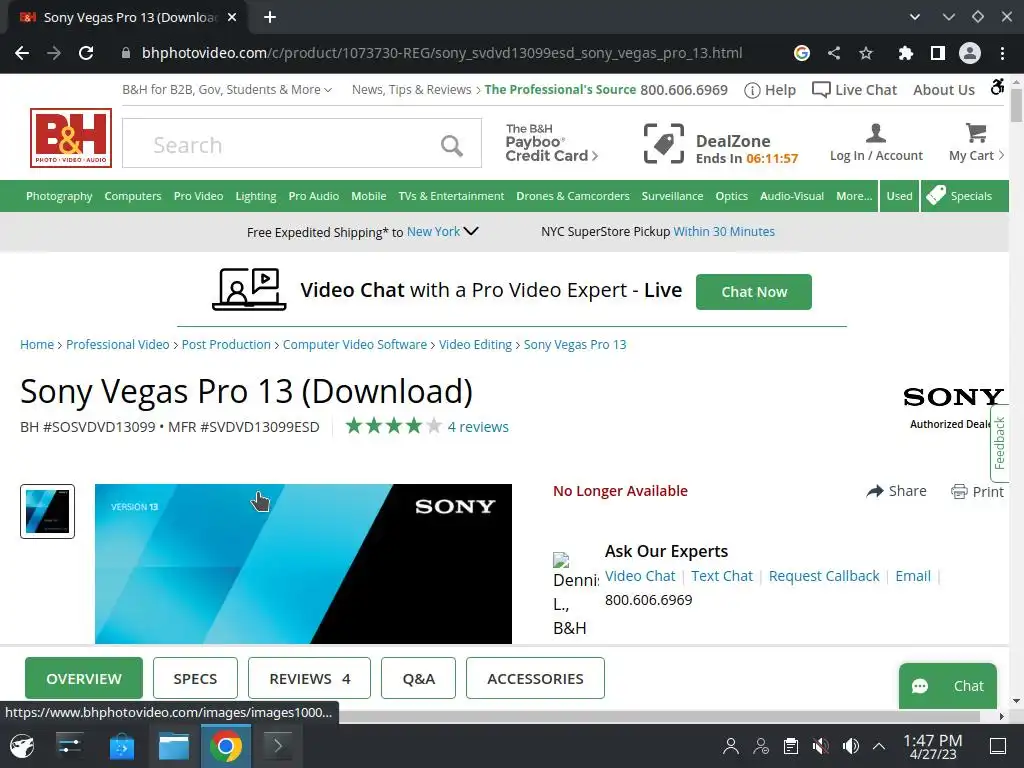
Task: Open the Lighting category menu
Action: pos(255,196)
